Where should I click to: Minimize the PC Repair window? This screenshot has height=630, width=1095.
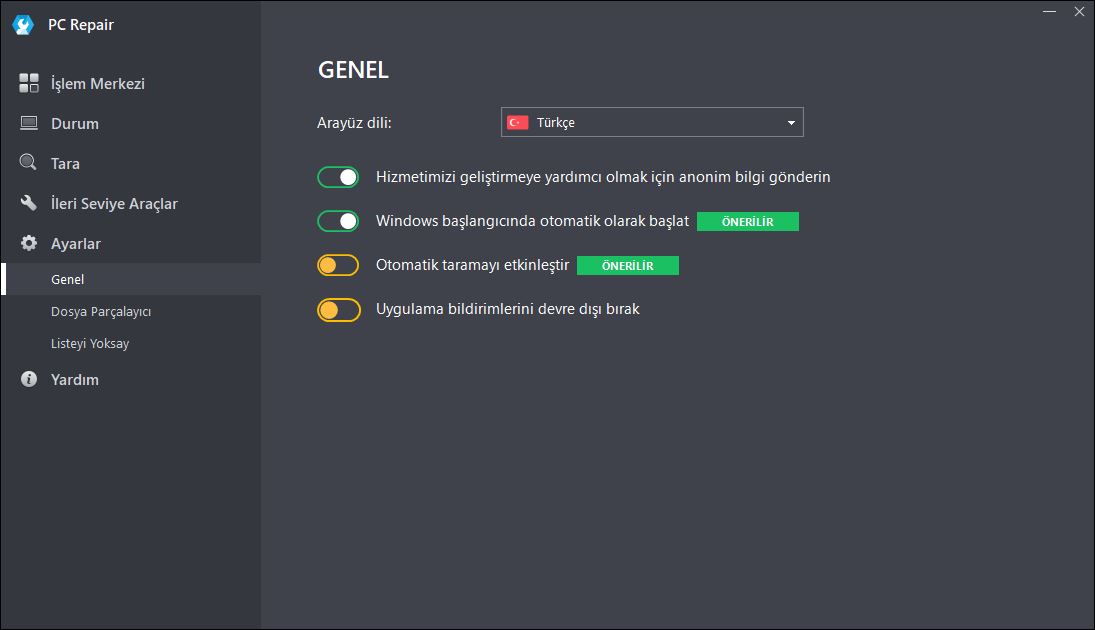(x=1049, y=11)
